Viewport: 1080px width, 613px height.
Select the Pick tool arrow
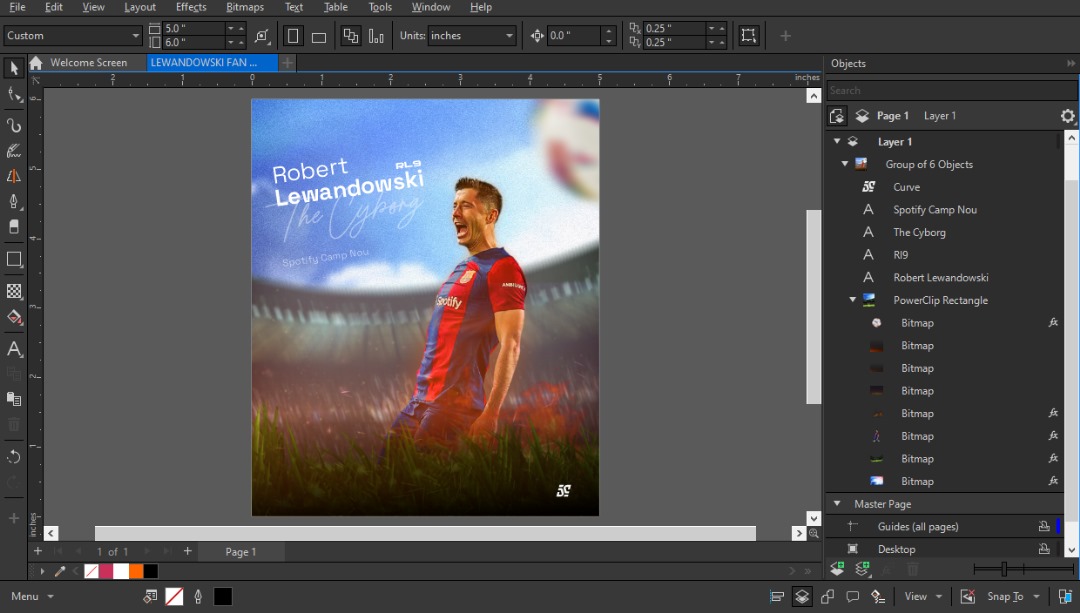[14, 67]
